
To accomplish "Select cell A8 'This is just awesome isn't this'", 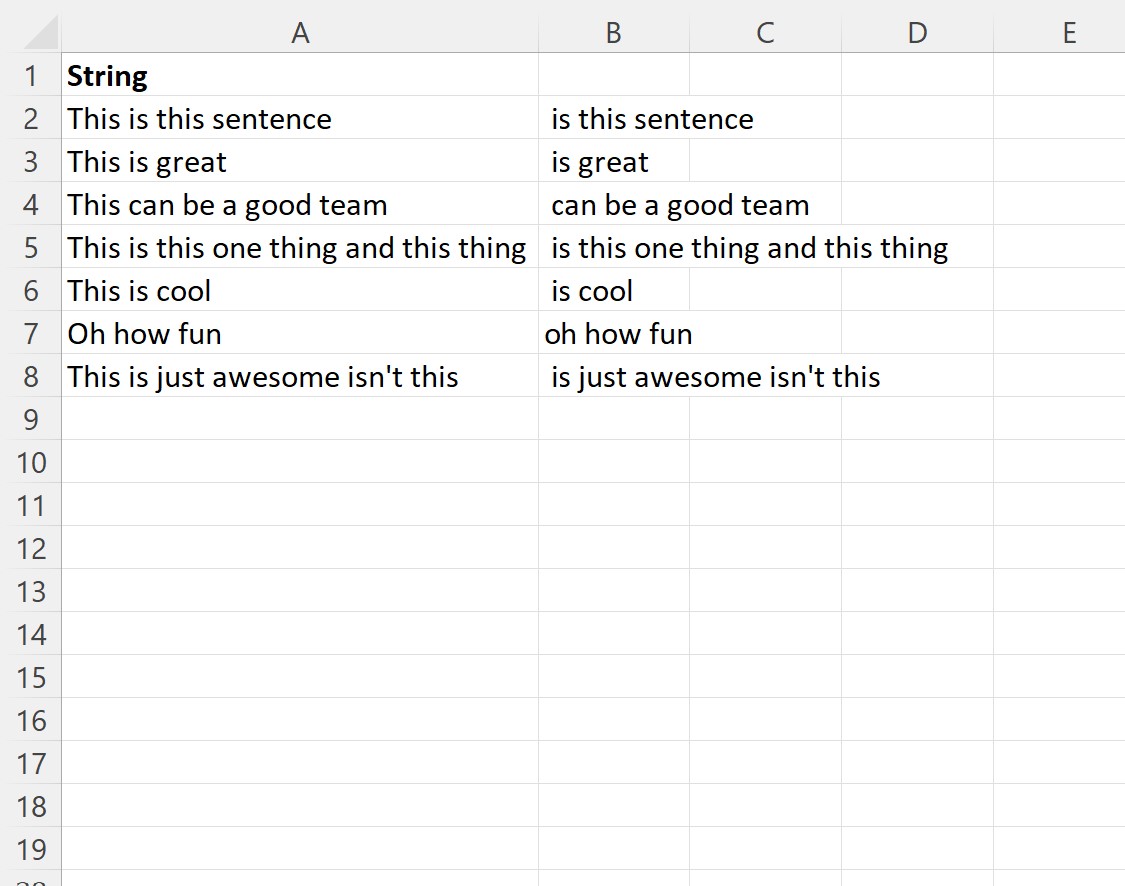I will pyautogui.click(x=300, y=376).
